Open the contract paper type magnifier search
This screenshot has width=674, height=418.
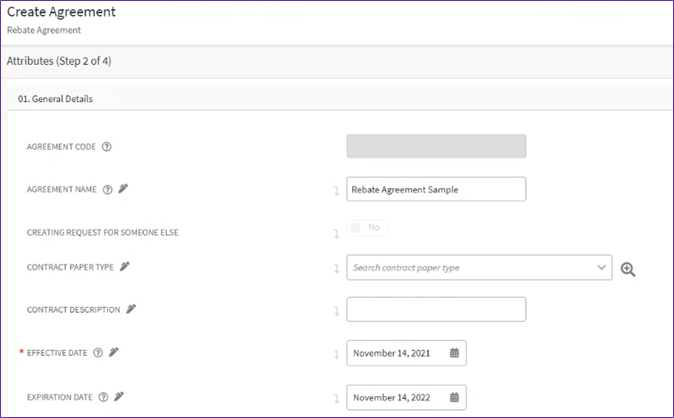(628, 268)
